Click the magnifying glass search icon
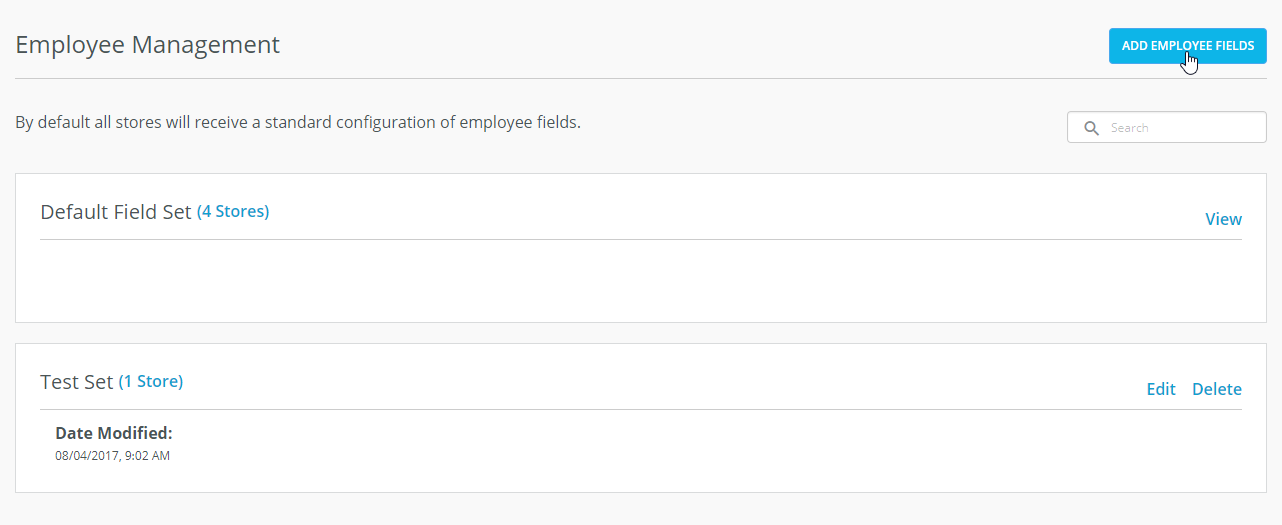 tap(1092, 128)
